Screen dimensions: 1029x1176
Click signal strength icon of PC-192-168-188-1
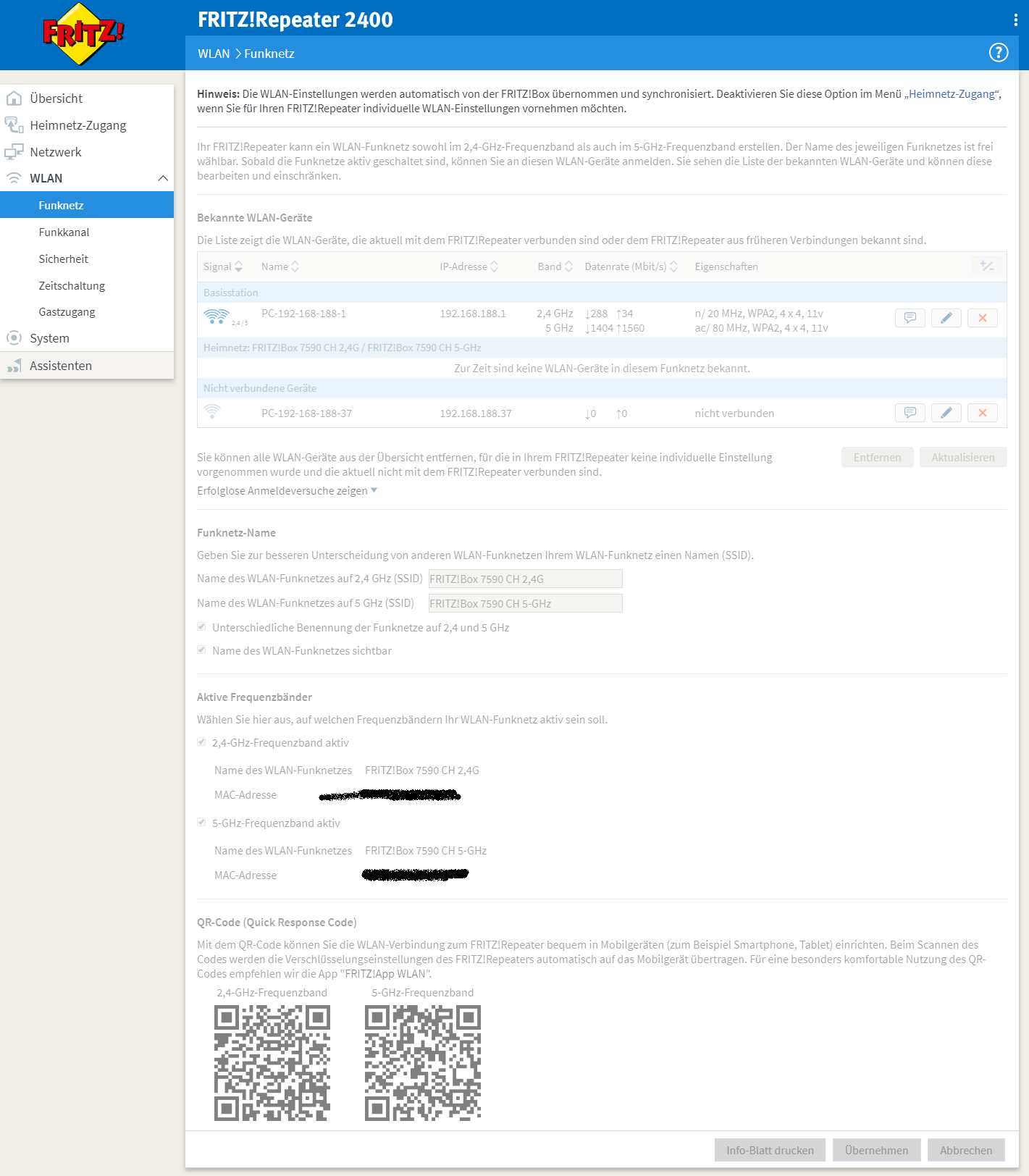point(217,316)
